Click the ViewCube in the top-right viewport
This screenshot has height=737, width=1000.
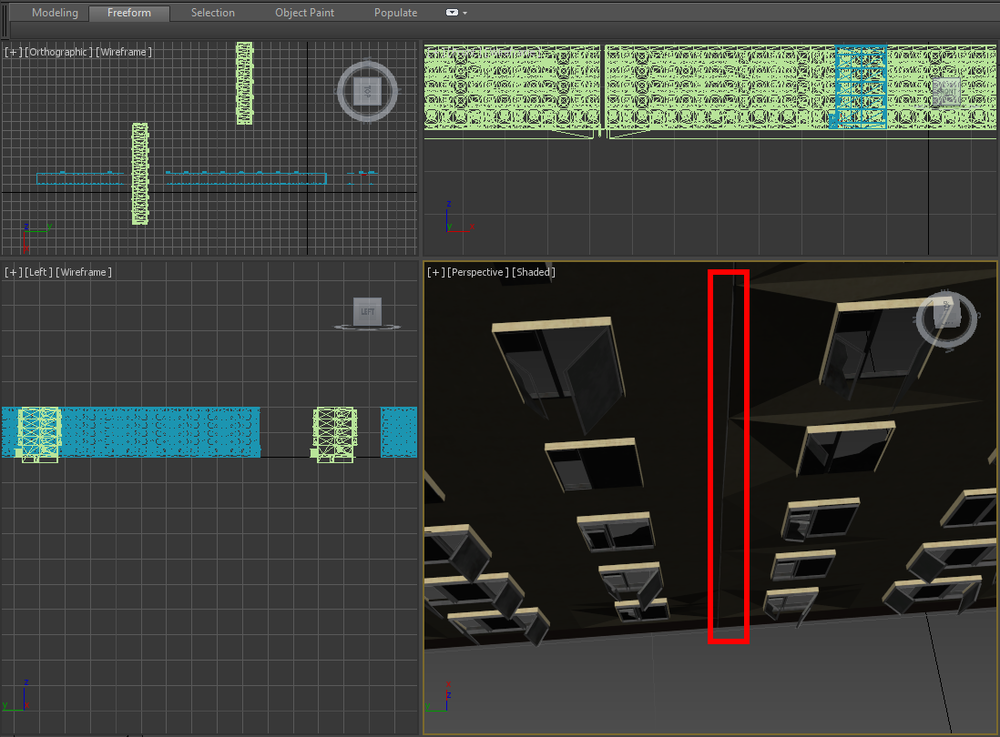pos(946,92)
